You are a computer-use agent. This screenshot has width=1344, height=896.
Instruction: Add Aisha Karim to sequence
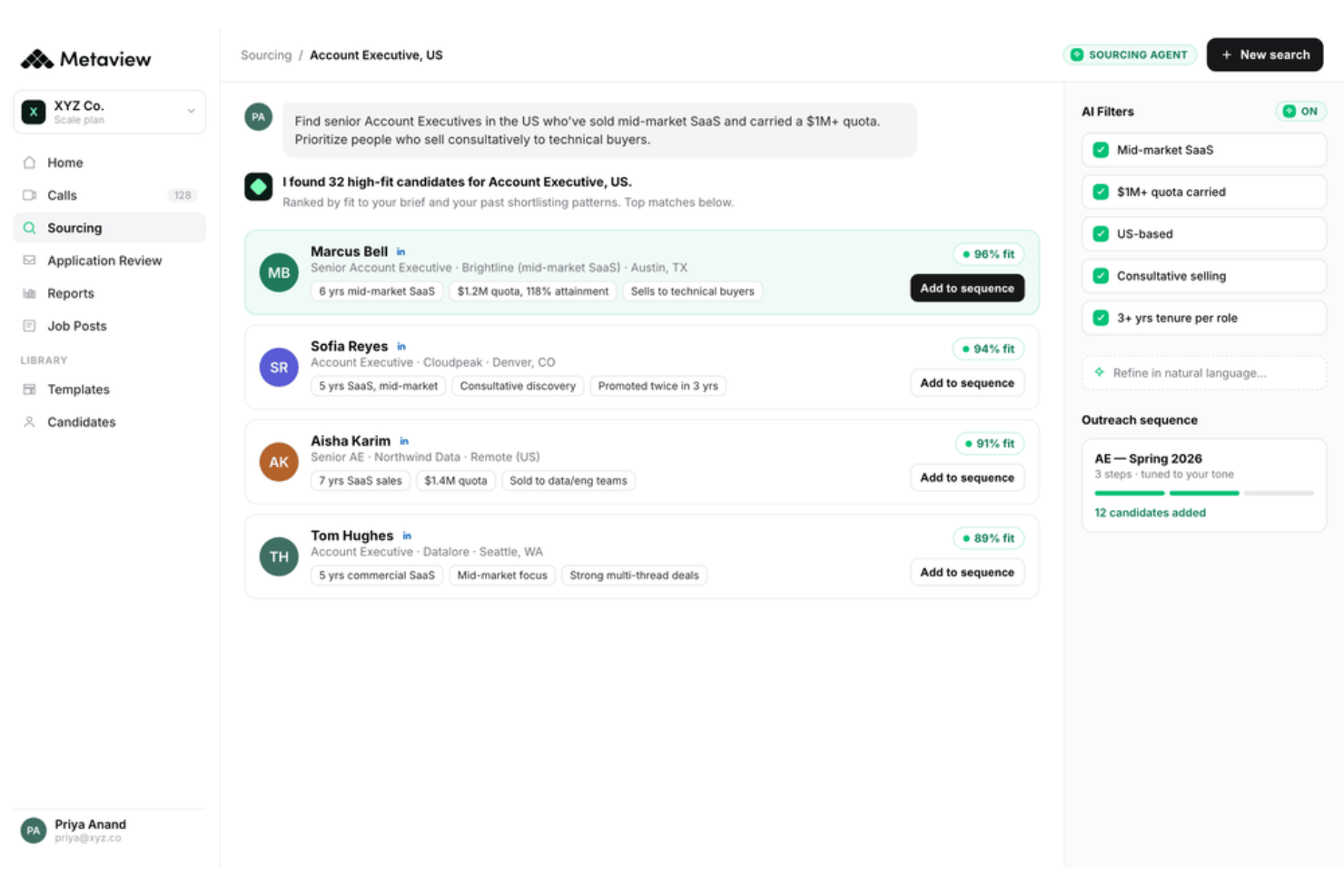point(967,478)
